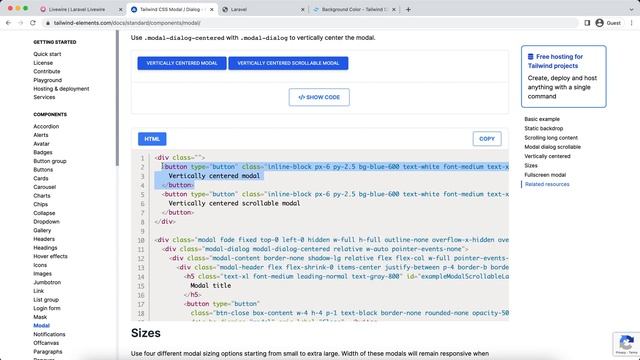The image size is (640, 360).
Task: Open the Badges component page
Action: tap(43, 152)
